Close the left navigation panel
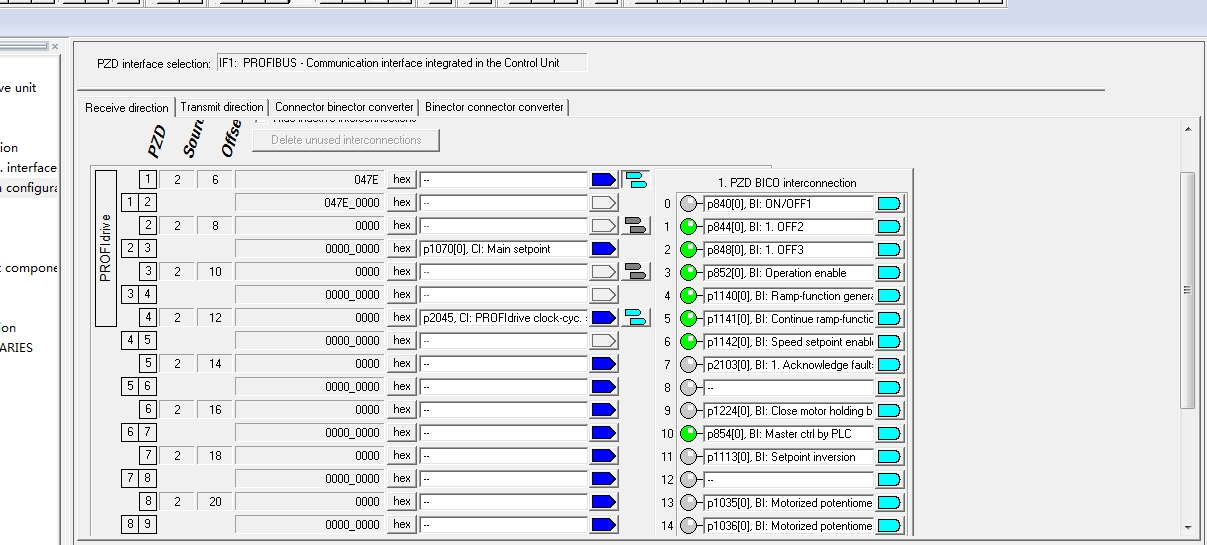Image resolution: width=1207 pixels, height=545 pixels. point(55,46)
